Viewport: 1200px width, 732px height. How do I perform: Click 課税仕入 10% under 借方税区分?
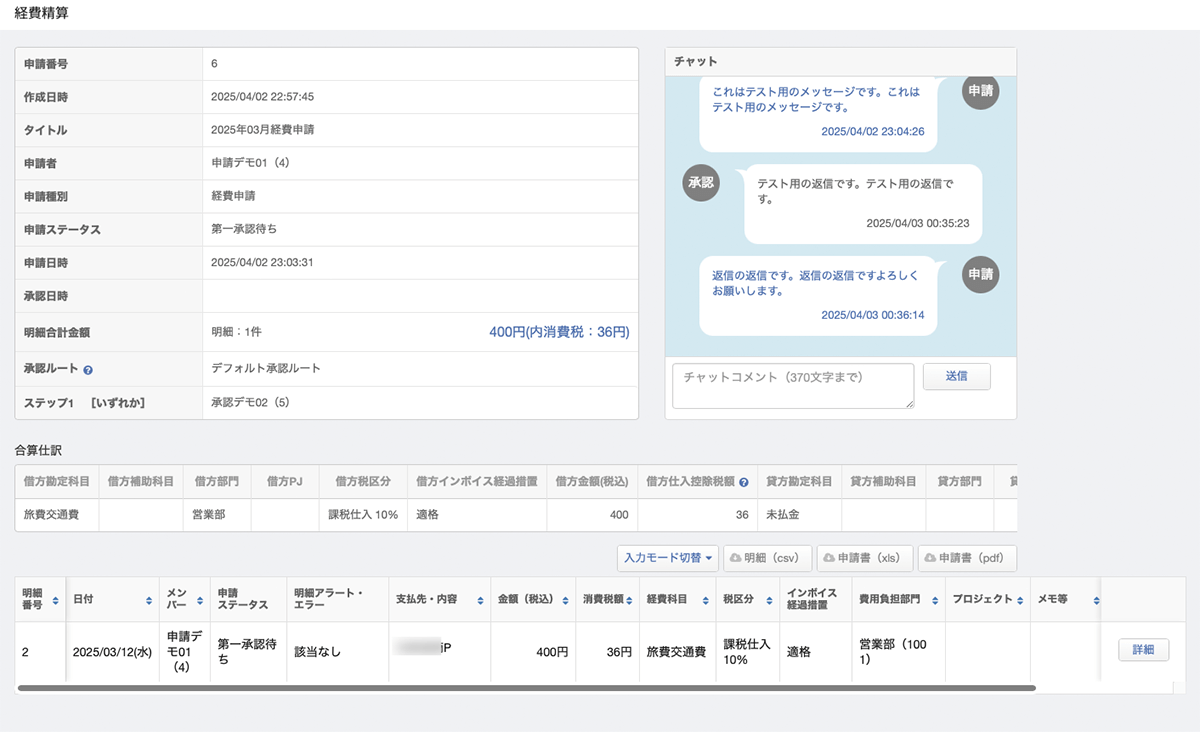point(364,515)
